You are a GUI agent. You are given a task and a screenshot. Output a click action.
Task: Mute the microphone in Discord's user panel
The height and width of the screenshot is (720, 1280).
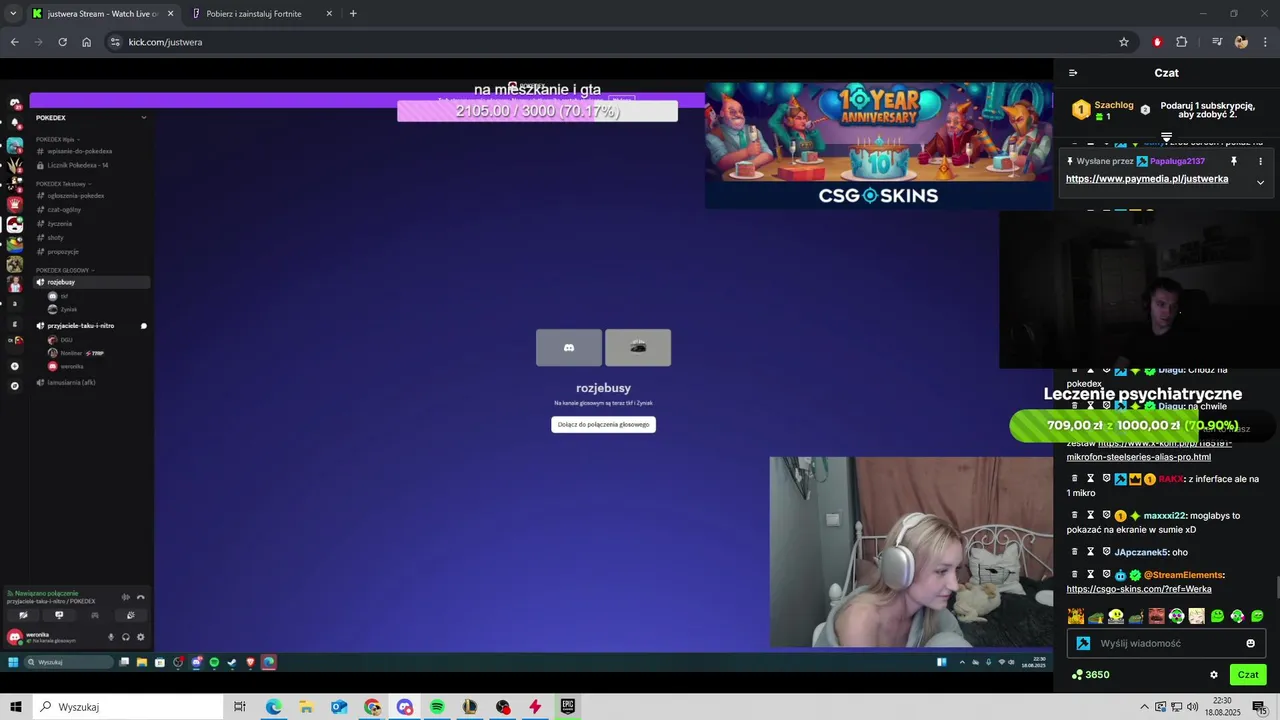[x=111, y=637]
